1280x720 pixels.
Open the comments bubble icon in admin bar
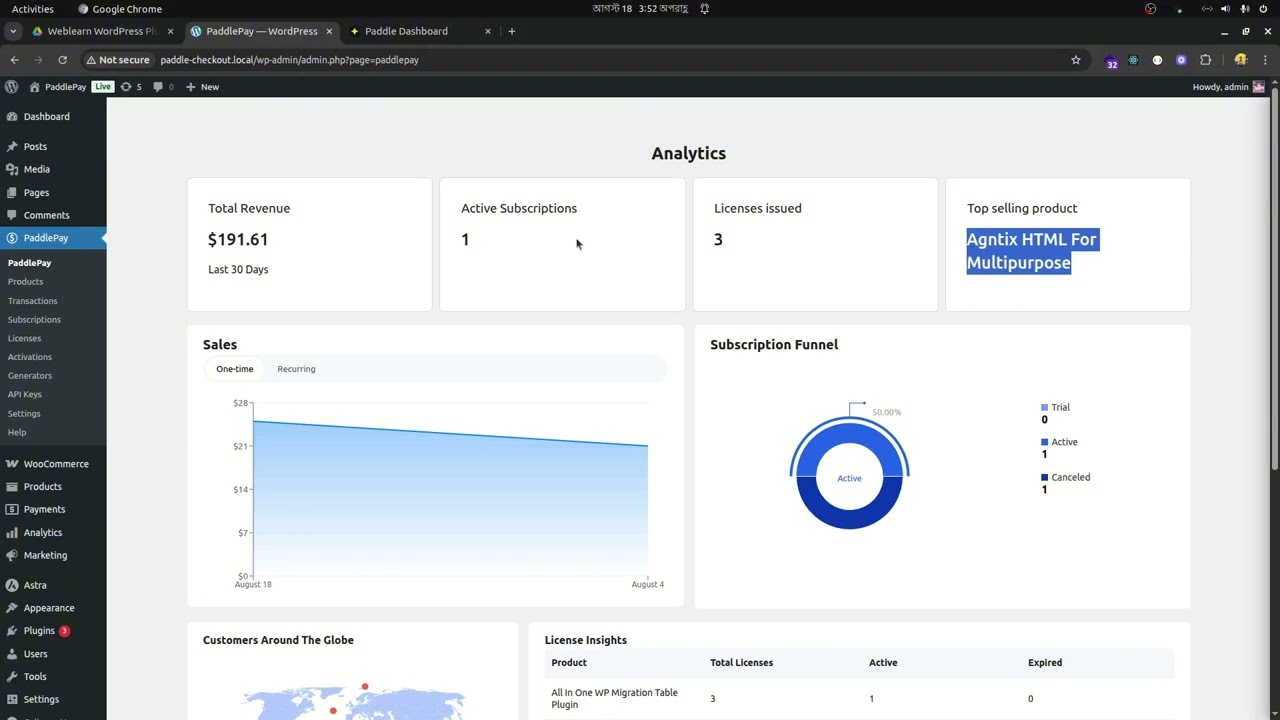pyautogui.click(x=163, y=87)
